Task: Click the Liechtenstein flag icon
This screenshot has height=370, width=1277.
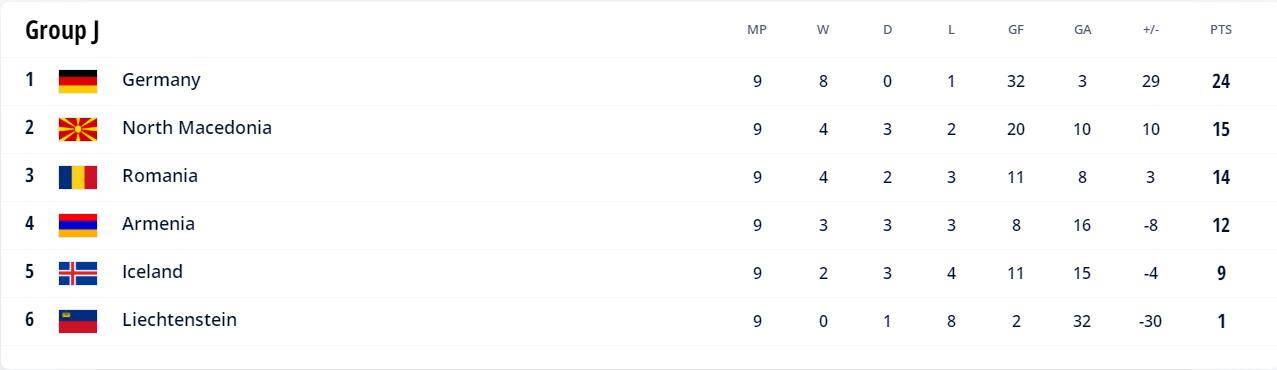Action: click(77, 321)
